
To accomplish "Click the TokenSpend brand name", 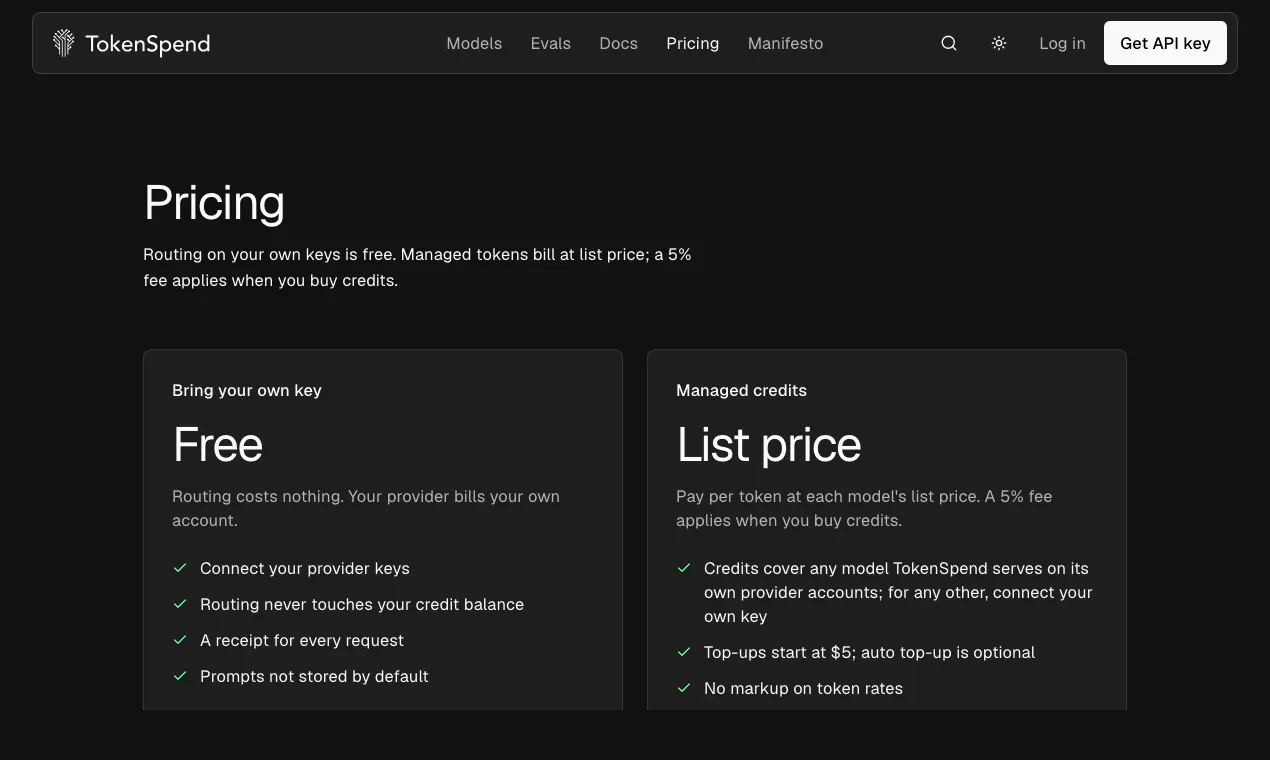I will pos(148,43).
